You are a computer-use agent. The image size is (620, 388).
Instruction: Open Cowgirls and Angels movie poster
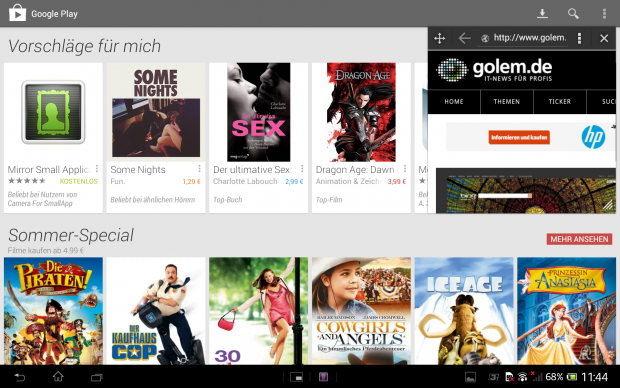click(361, 311)
